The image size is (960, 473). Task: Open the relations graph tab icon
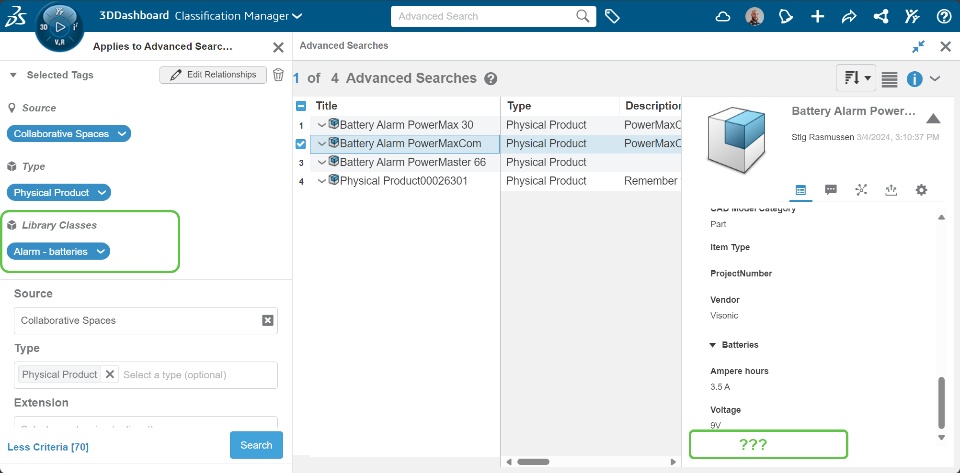[x=861, y=190]
